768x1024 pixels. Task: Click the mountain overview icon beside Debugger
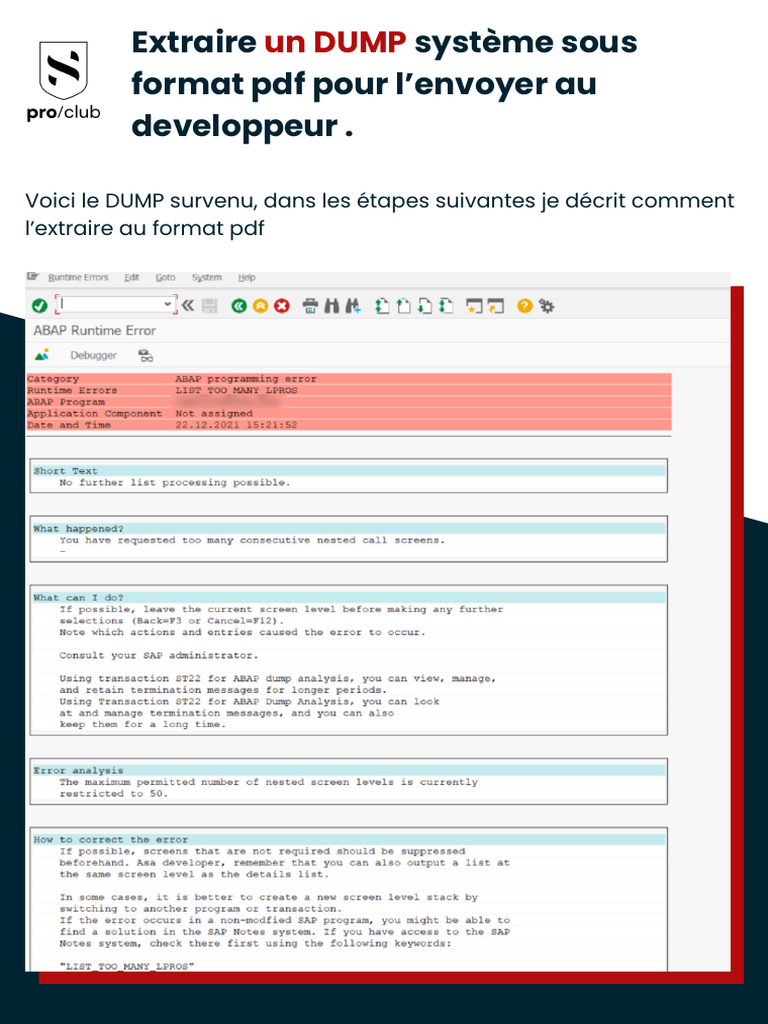click(42, 355)
